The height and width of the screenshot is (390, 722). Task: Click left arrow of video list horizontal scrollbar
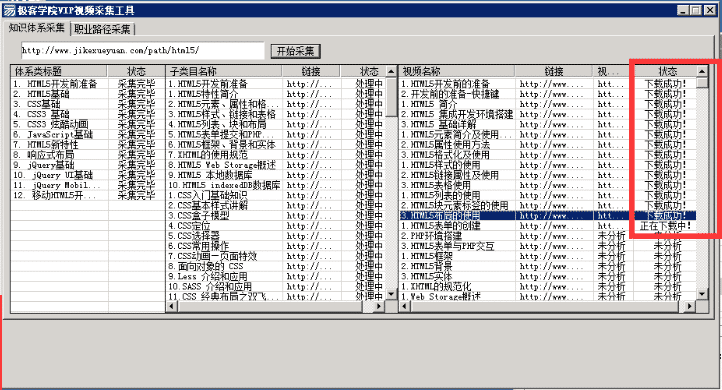click(404, 306)
